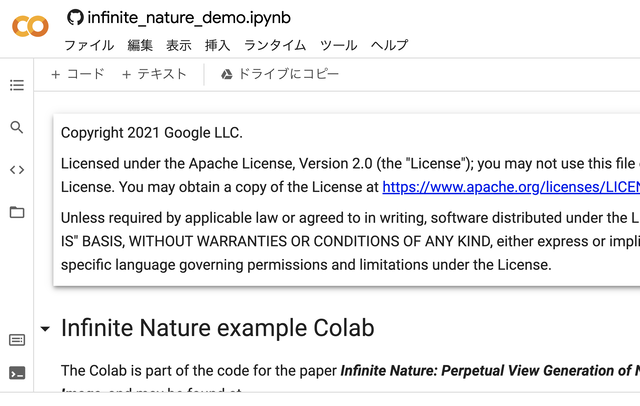Open the ツール menu
Image resolution: width=640 pixels, height=406 pixels.
point(338,45)
